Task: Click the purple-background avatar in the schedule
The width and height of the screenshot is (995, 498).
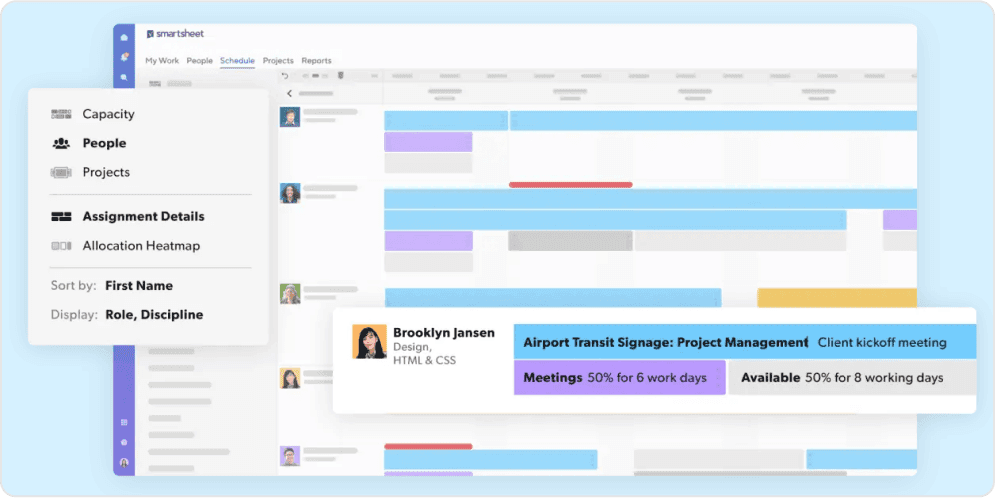Action: click(290, 456)
